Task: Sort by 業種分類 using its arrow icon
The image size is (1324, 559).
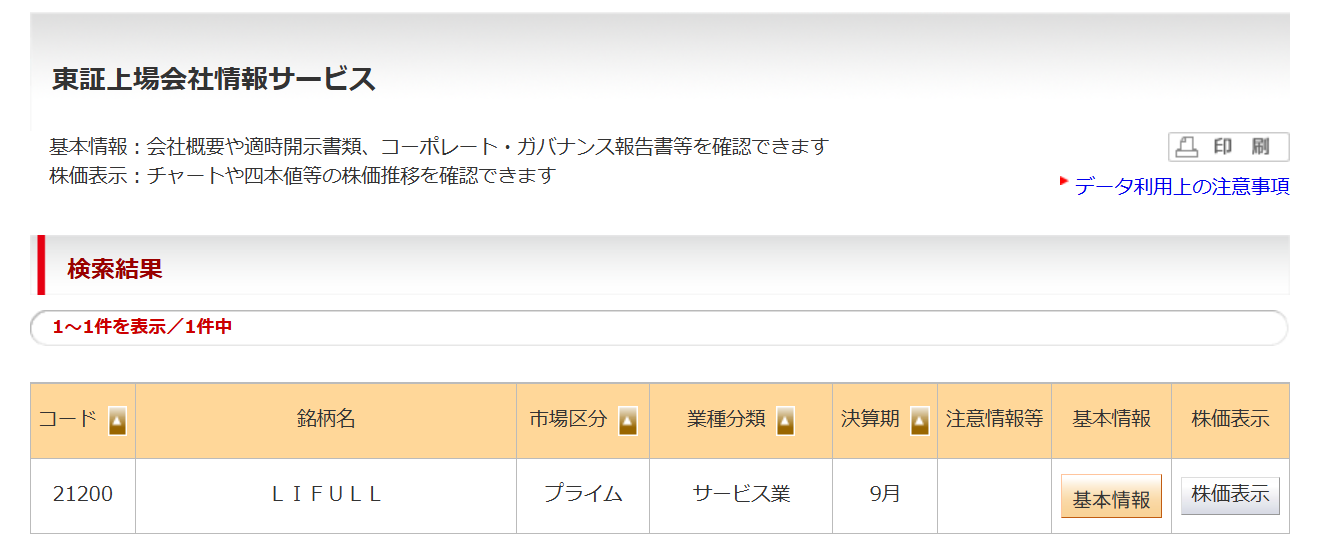Action: [x=786, y=421]
